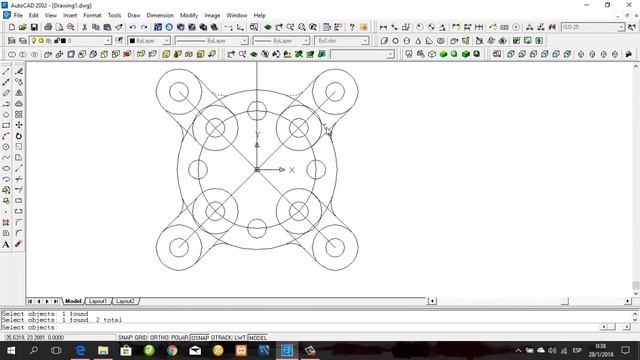Open the Dimension menu
Image resolution: width=640 pixels, height=360 pixels.
(x=160, y=16)
